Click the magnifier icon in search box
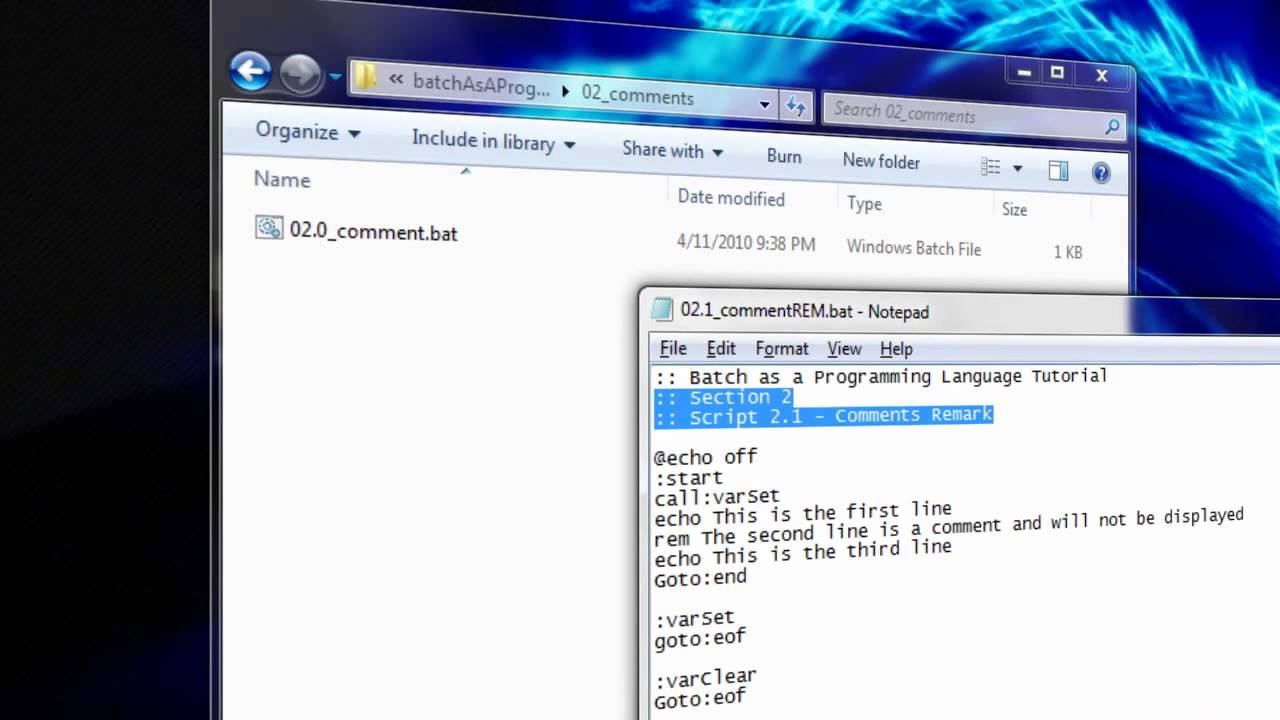 (1111, 127)
